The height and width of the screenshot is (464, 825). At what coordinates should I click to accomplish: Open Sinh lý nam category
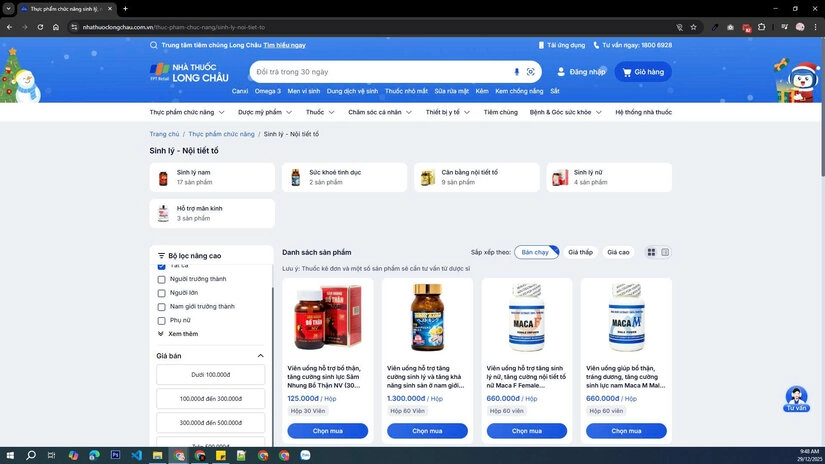212,177
